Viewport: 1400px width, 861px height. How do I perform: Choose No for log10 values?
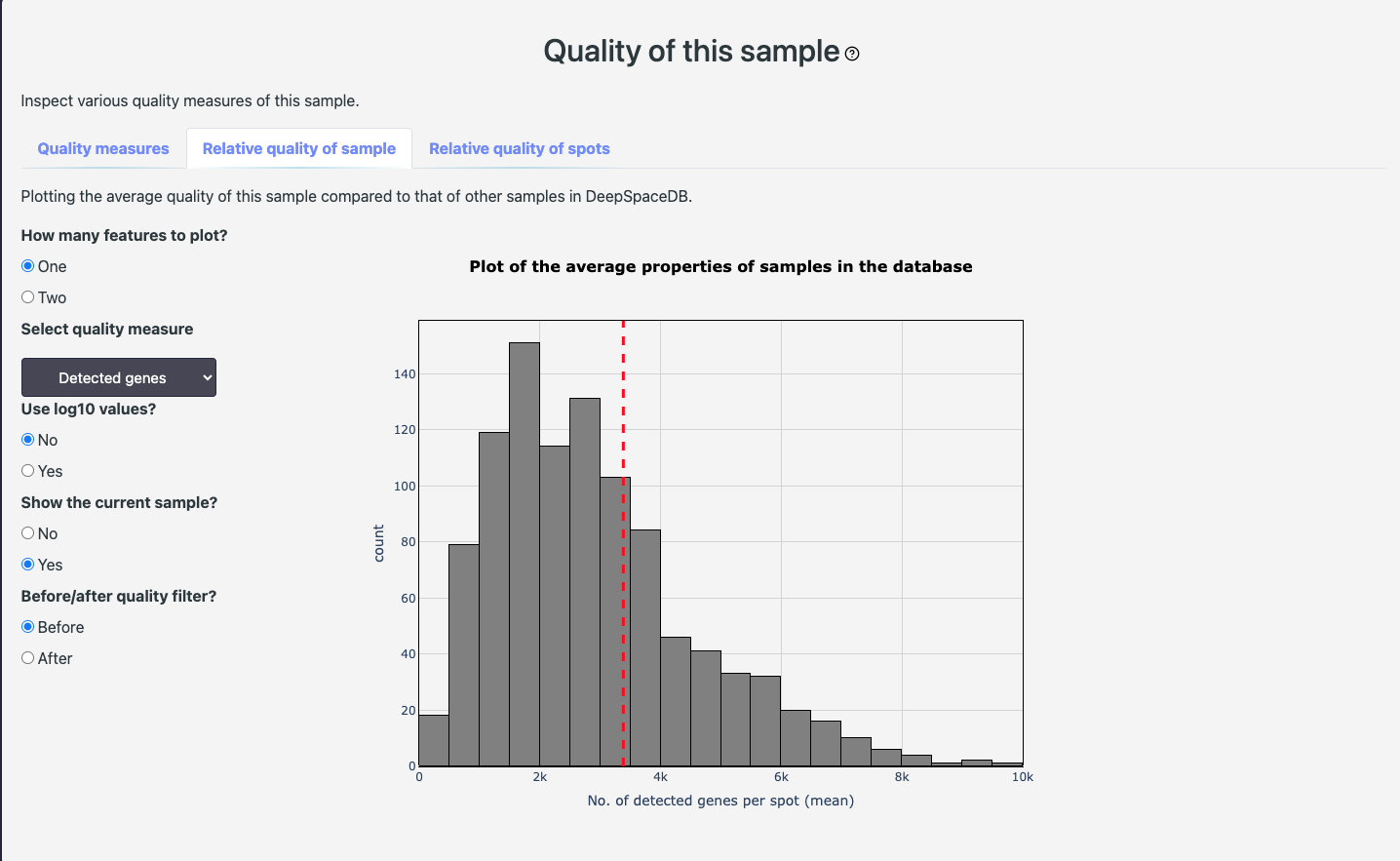click(28, 440)
